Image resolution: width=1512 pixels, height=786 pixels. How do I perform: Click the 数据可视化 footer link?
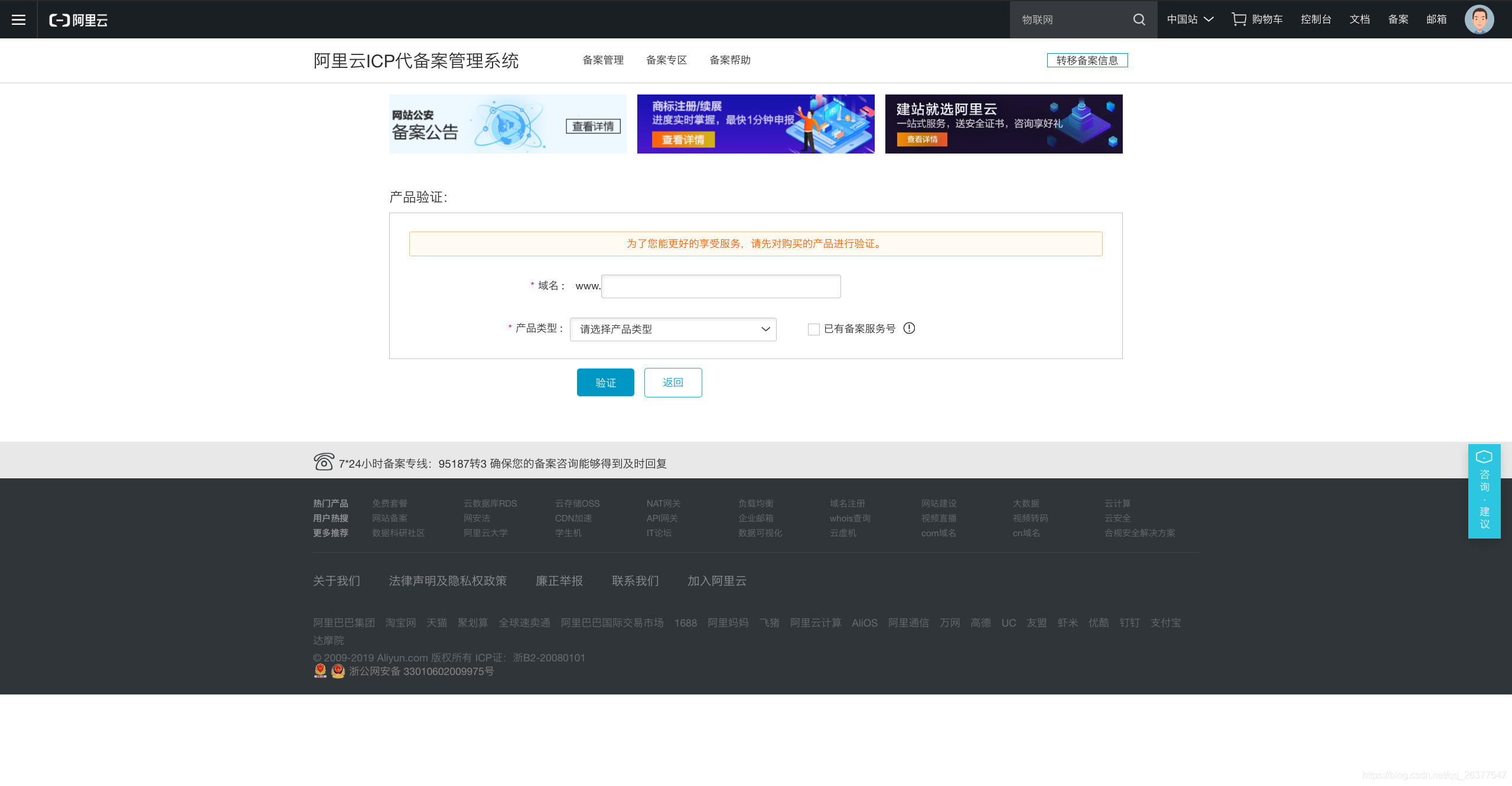(760, 533)
